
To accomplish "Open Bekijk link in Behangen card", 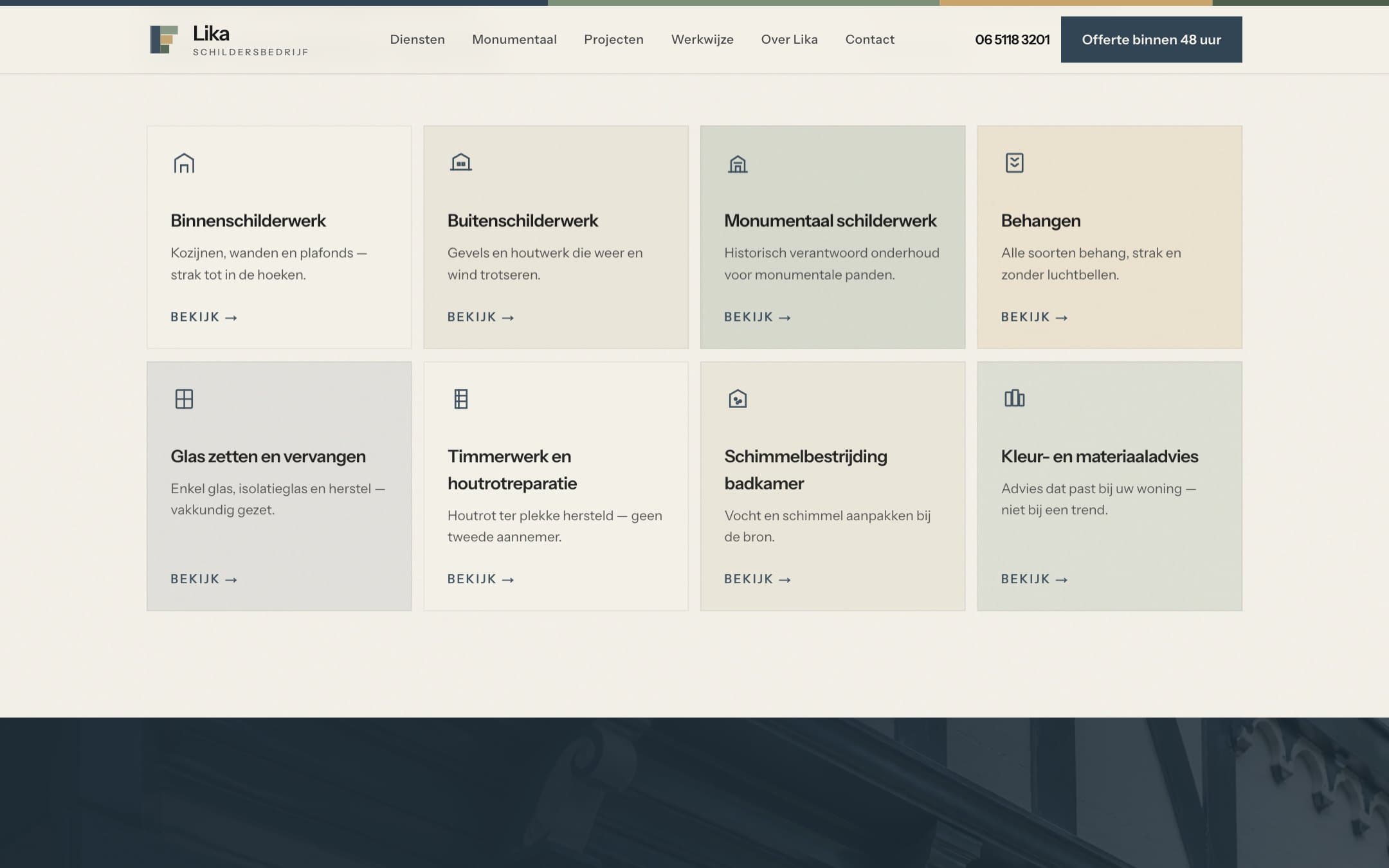I will tap(1035, 317).
